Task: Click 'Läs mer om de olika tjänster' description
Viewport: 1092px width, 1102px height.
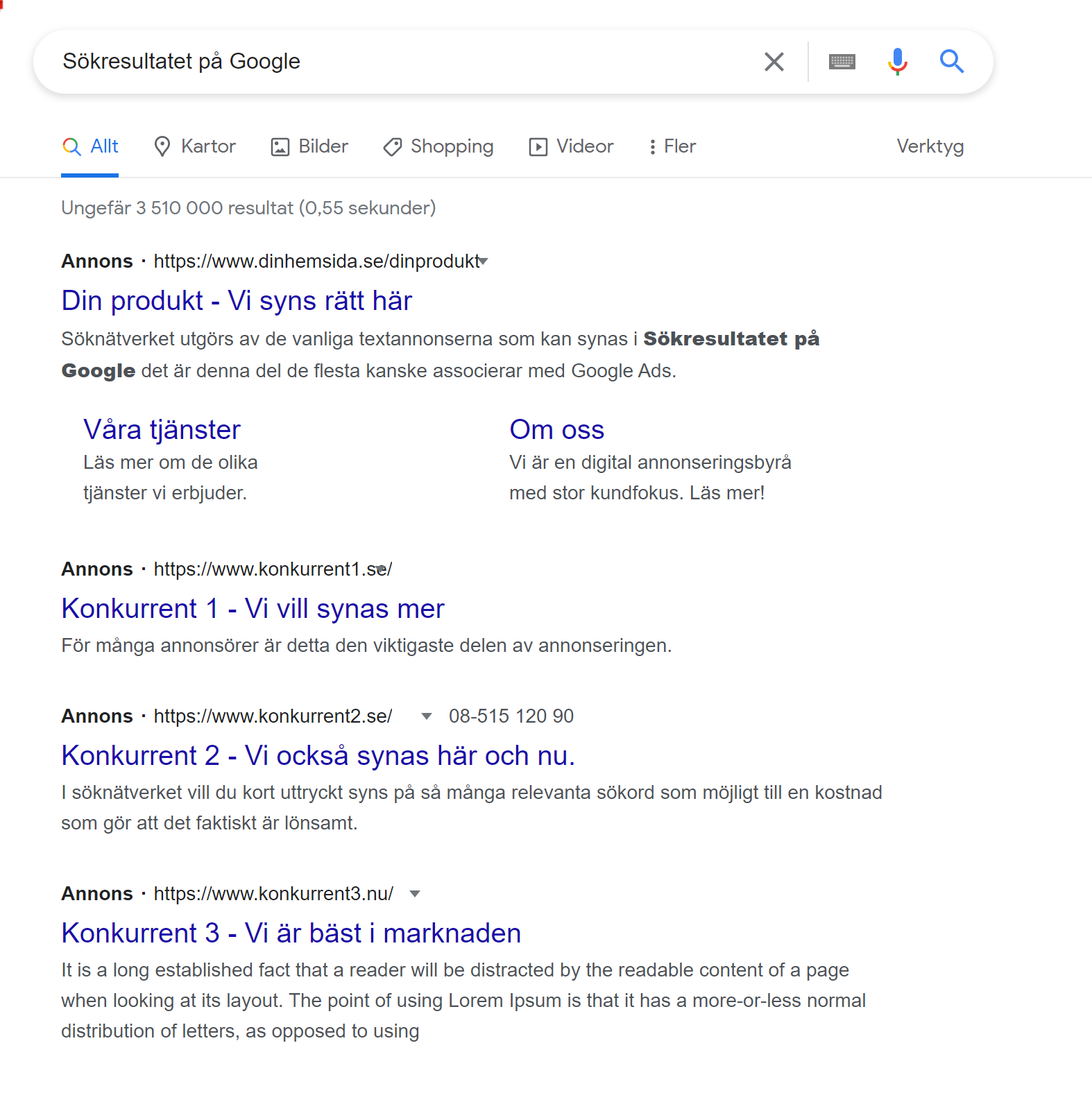Action: coord(170,478)
